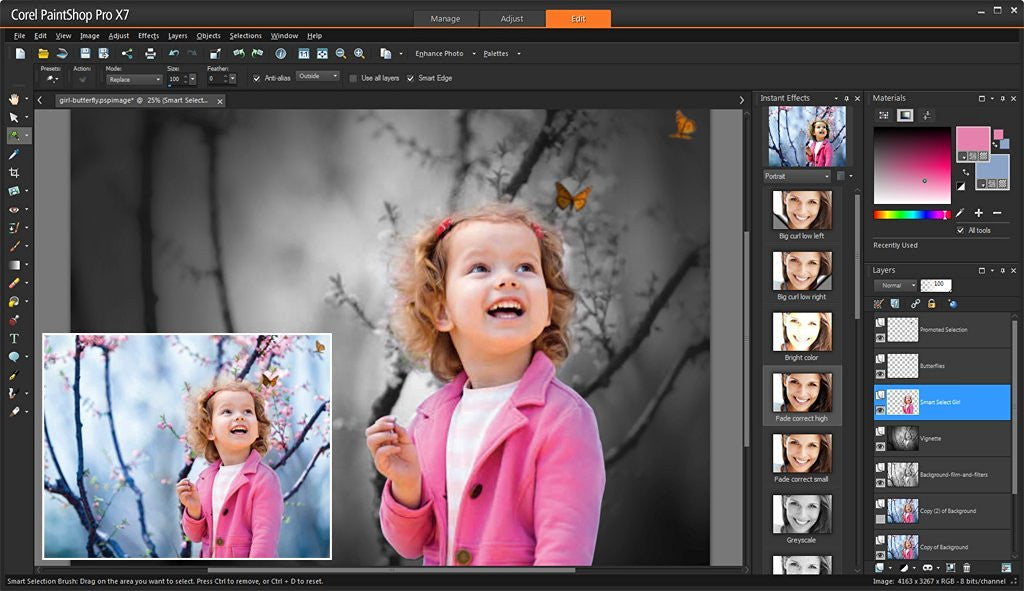The width and height of the screenshot is (1024, 591).
Task: Enable the Use all layers checkbox
Action: (x=353, y=78)
